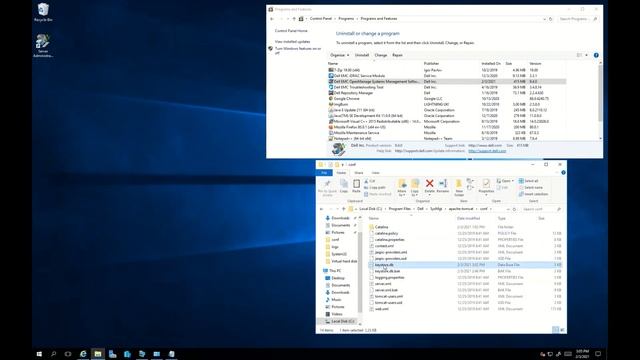Click Up arrow in File Explorer navigation
The height and width of the screenshot is (360, 640).
click(343, 209)
